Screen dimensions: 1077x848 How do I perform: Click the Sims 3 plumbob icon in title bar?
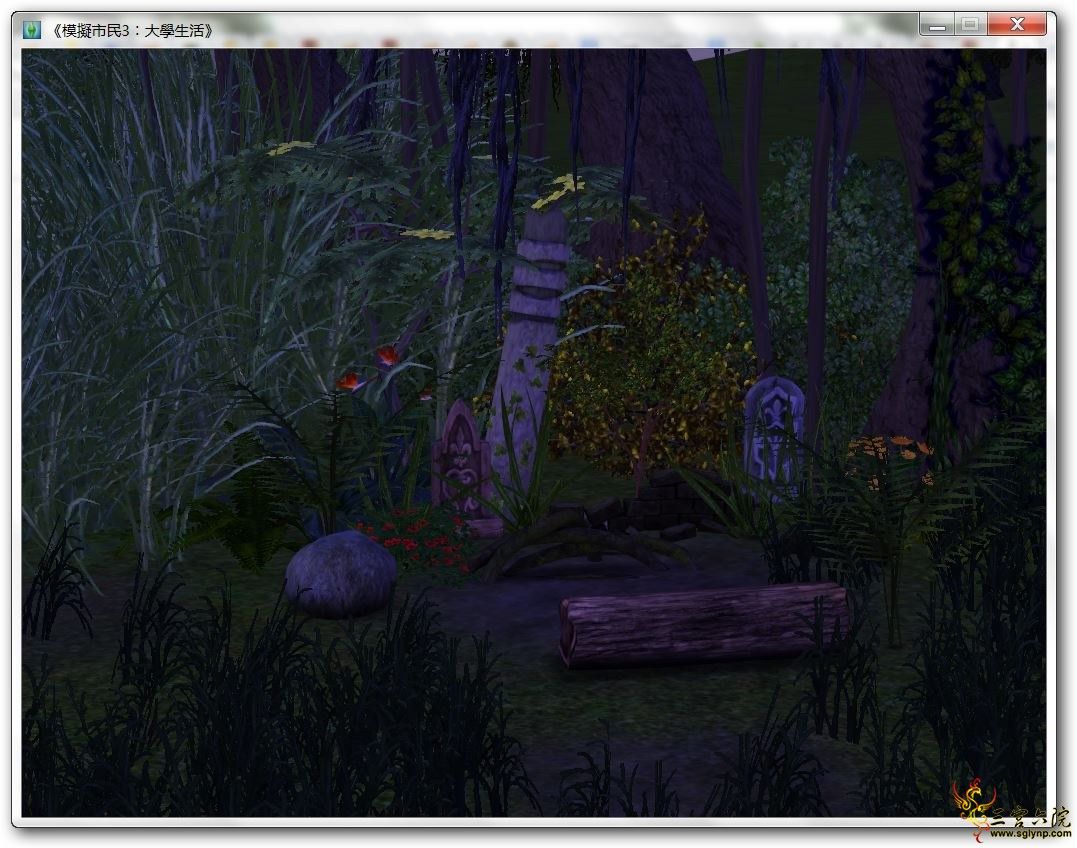coord(32,30)
